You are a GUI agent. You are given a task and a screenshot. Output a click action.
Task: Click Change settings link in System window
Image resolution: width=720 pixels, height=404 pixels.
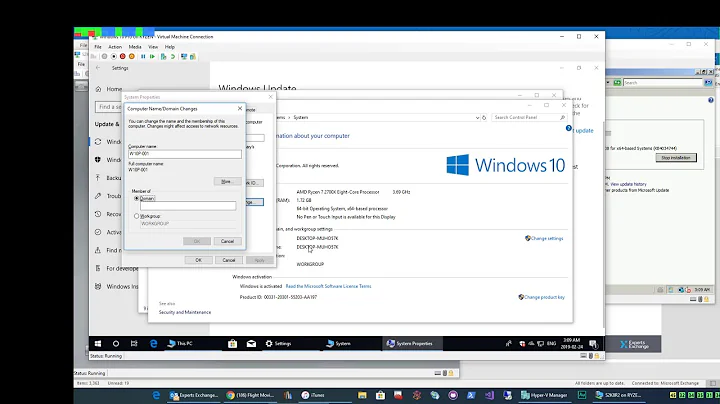tap(546, 238)
